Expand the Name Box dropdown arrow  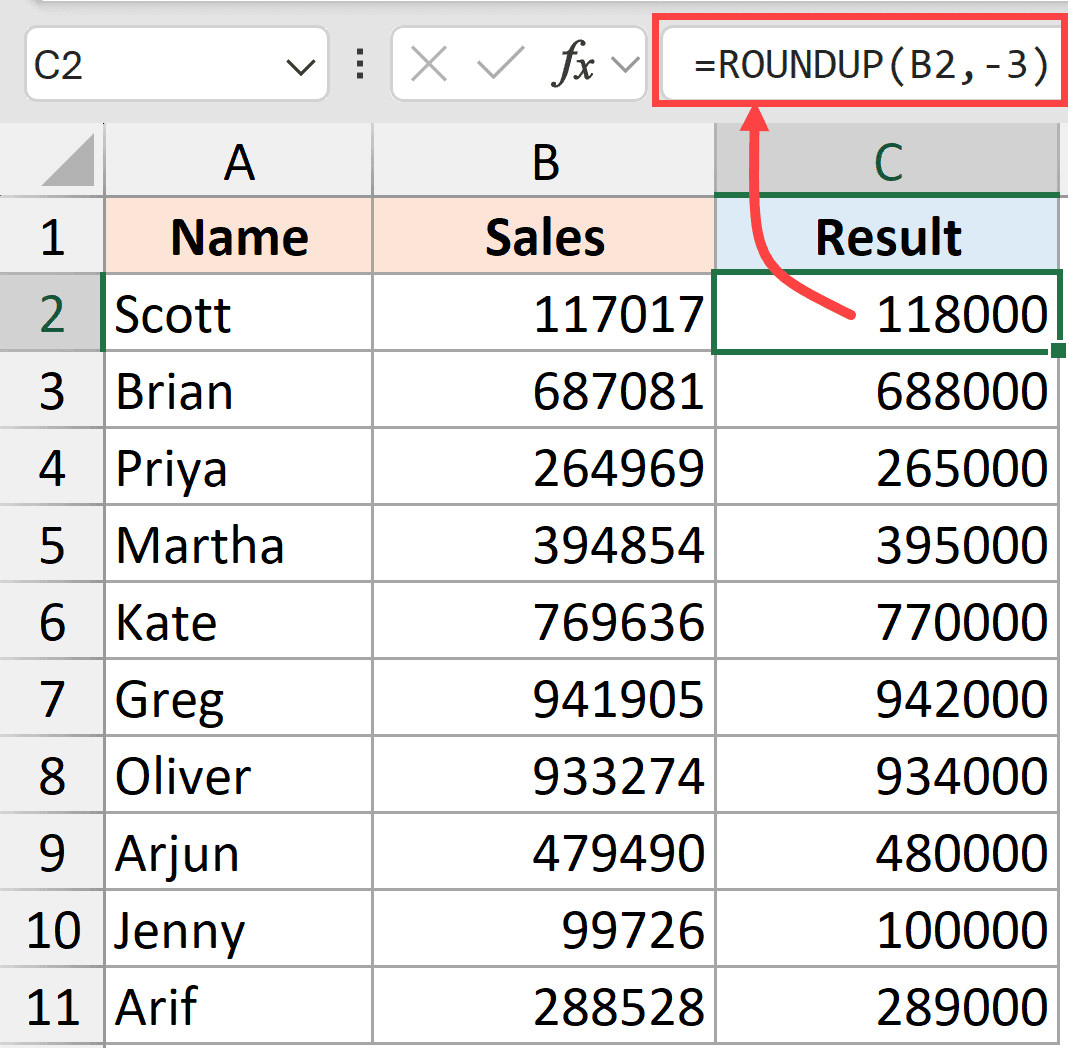(x=298, y=67)
